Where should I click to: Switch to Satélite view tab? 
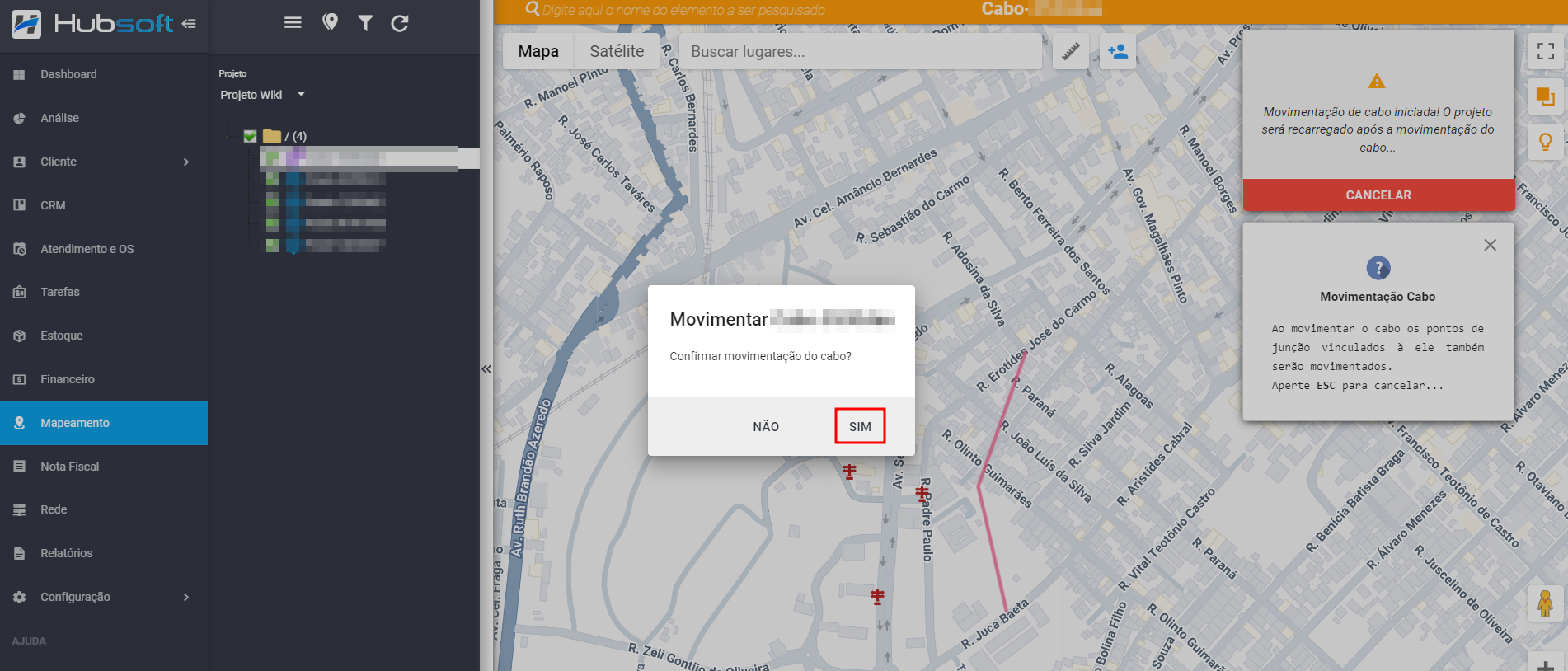(617, 51)
